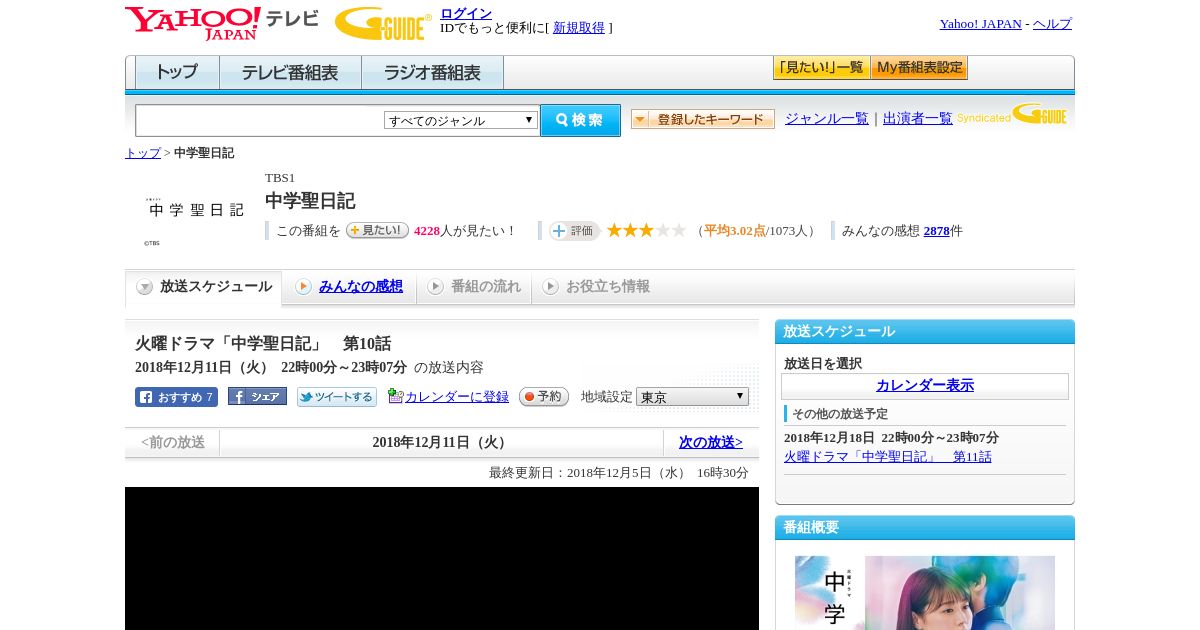Click the カレンダーに登録 link
1200x630 pixels.
pos(457,397)
